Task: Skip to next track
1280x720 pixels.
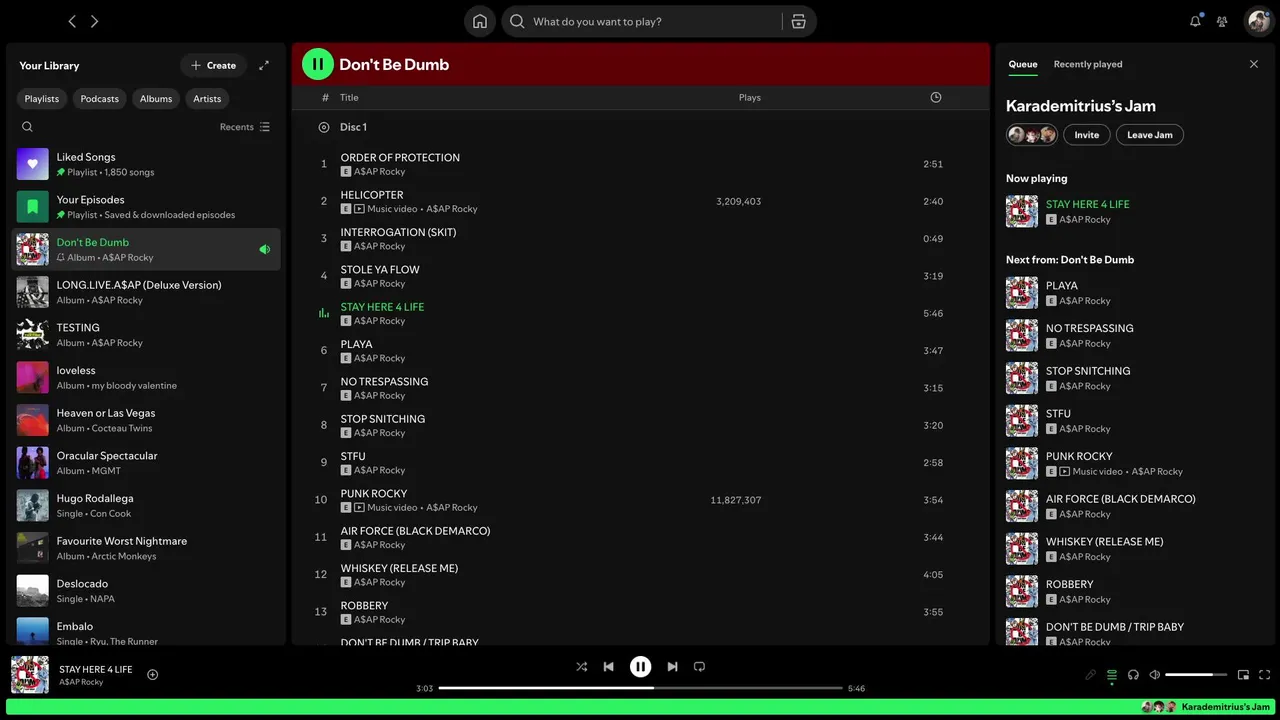Action: (x=672, y=667)
